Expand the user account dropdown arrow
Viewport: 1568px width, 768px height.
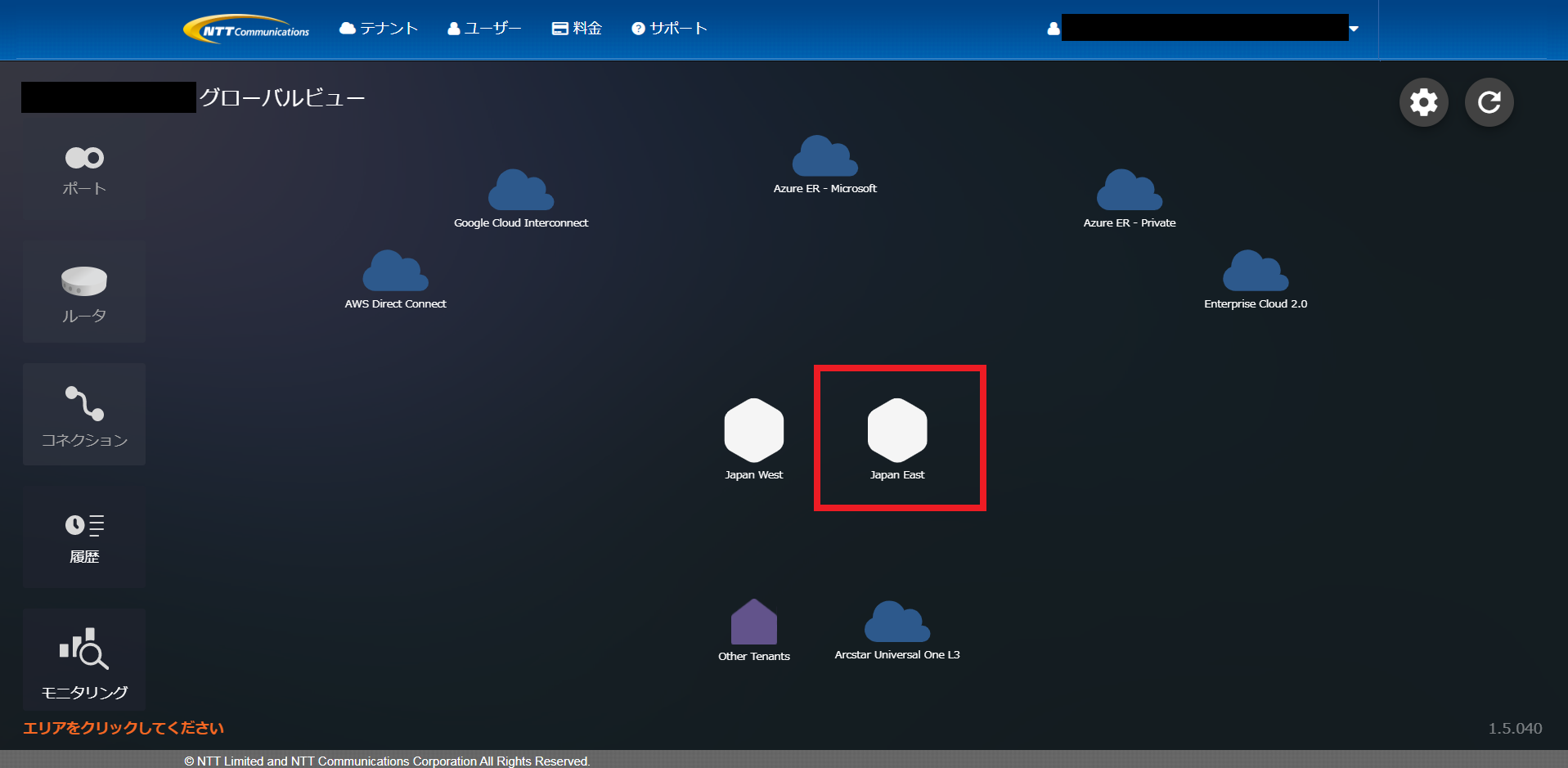click(1354, 29)
